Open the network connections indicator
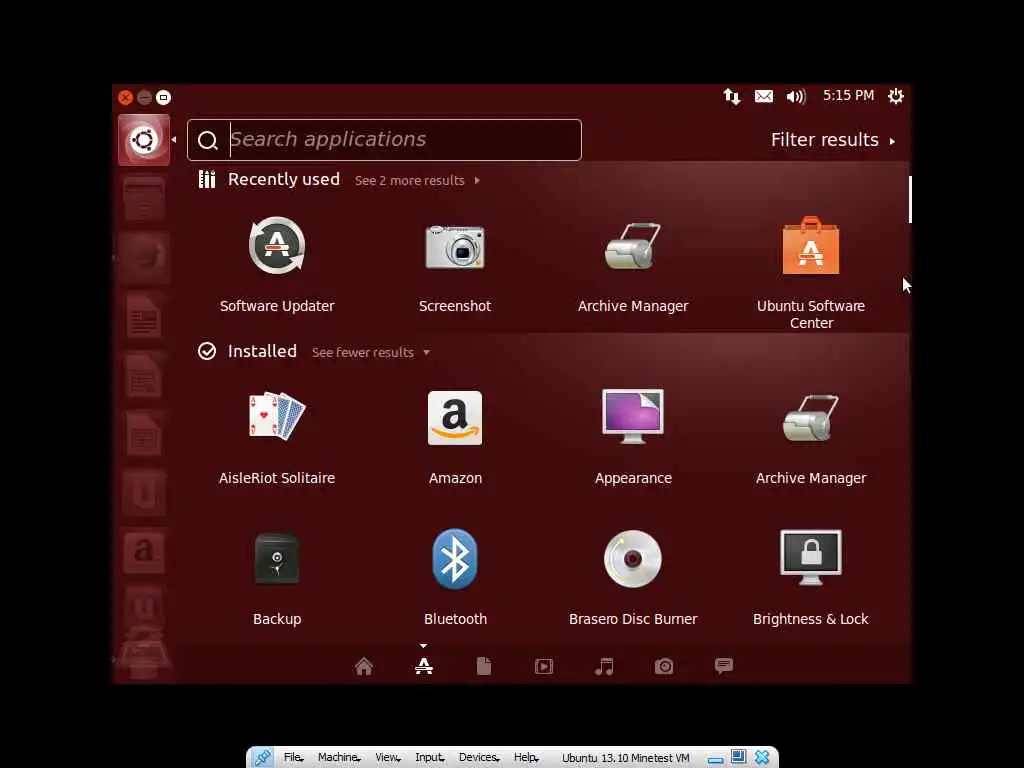Viewport: 1024px width, 768px height. tap(732, 97)
